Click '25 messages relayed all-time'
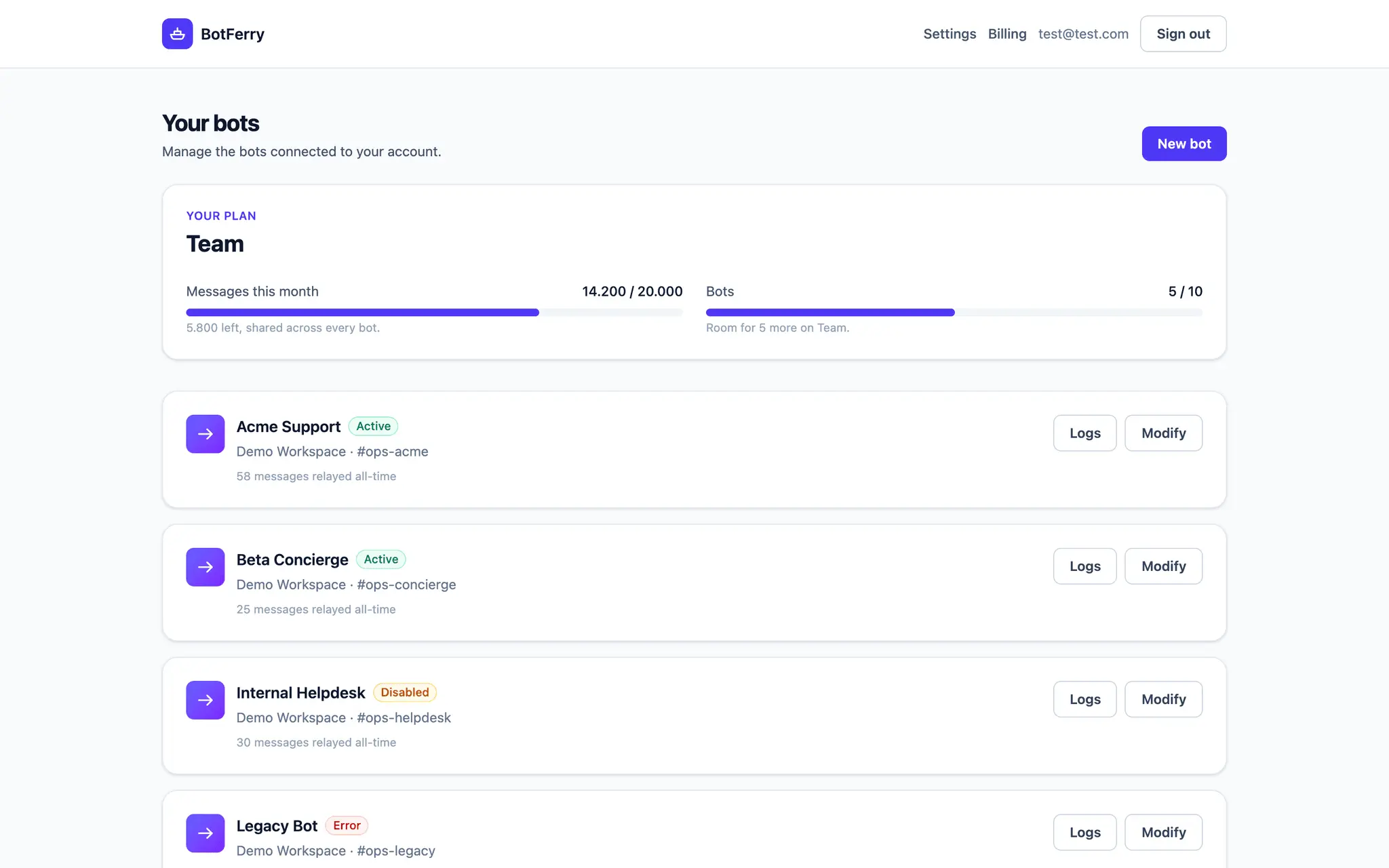1389x868 pixels. pos(316,609)
